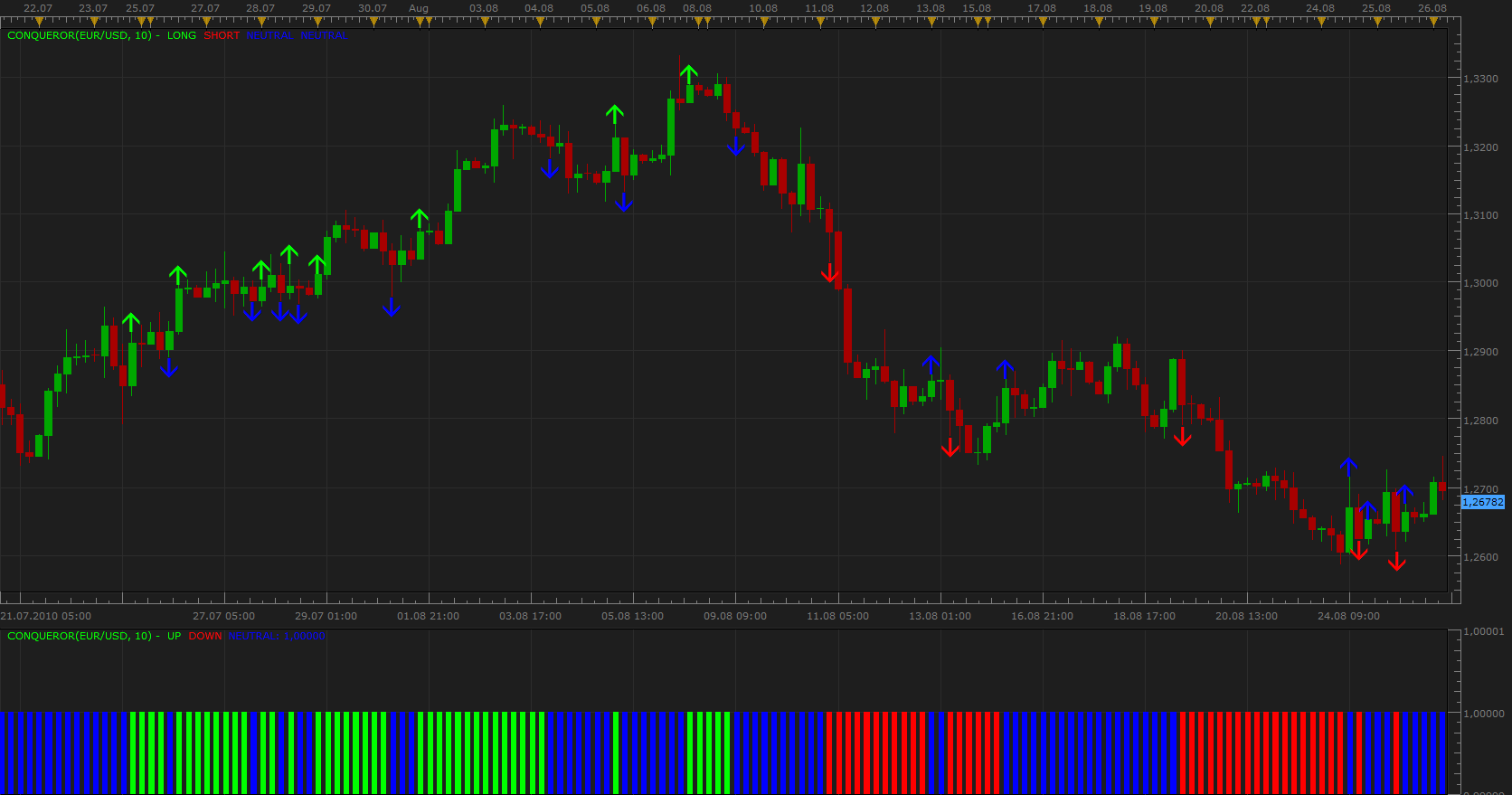Click the LONG legend label in the main chart
This screenshot has height=795, width=1512.
coord(182,36)
